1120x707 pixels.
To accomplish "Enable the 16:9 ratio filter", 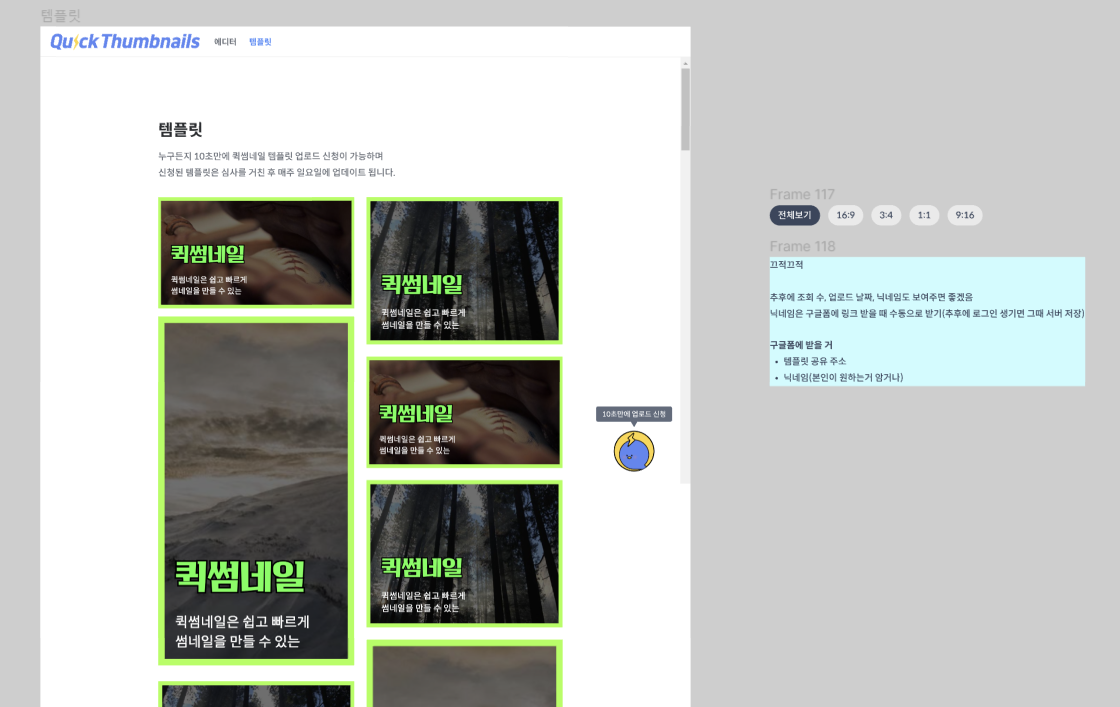I will (845, 215).
